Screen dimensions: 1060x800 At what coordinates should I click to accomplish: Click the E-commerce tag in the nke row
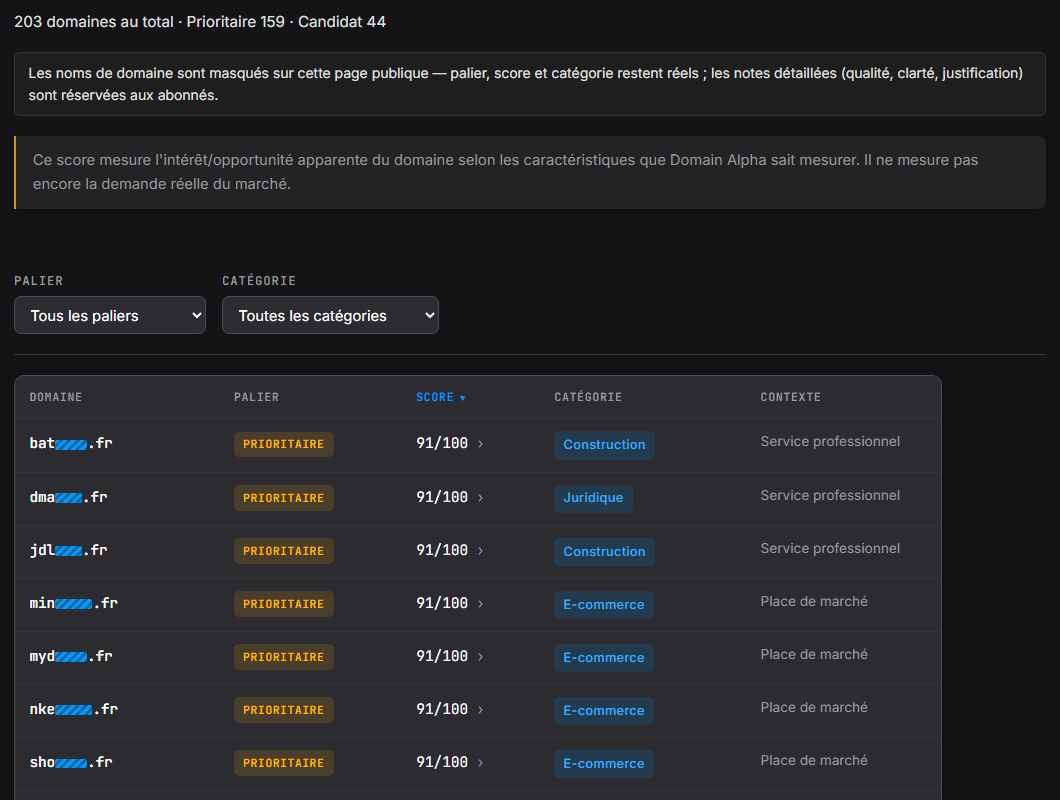604,711
